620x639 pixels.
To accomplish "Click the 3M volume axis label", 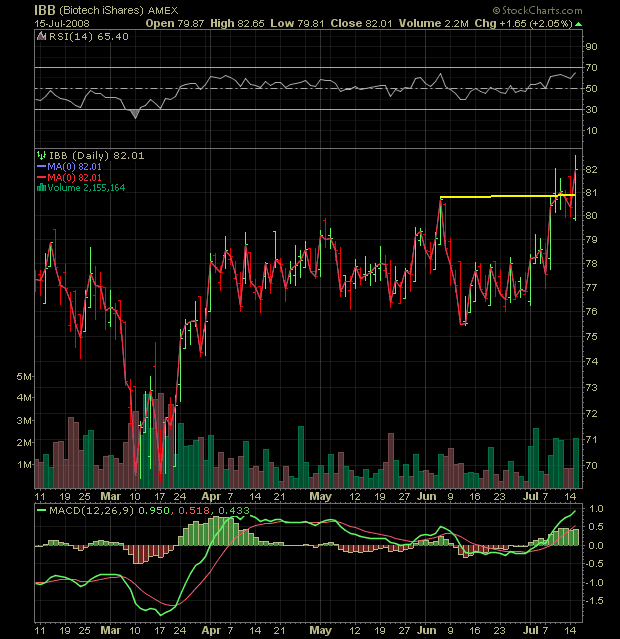I will 24,420.
